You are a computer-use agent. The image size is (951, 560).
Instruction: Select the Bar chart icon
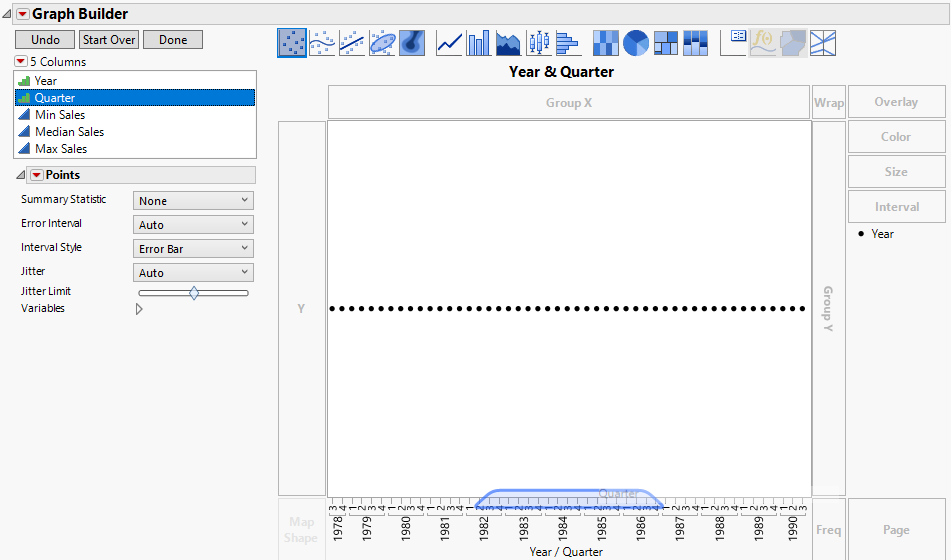pyautogui.click(x=479, y=43)
